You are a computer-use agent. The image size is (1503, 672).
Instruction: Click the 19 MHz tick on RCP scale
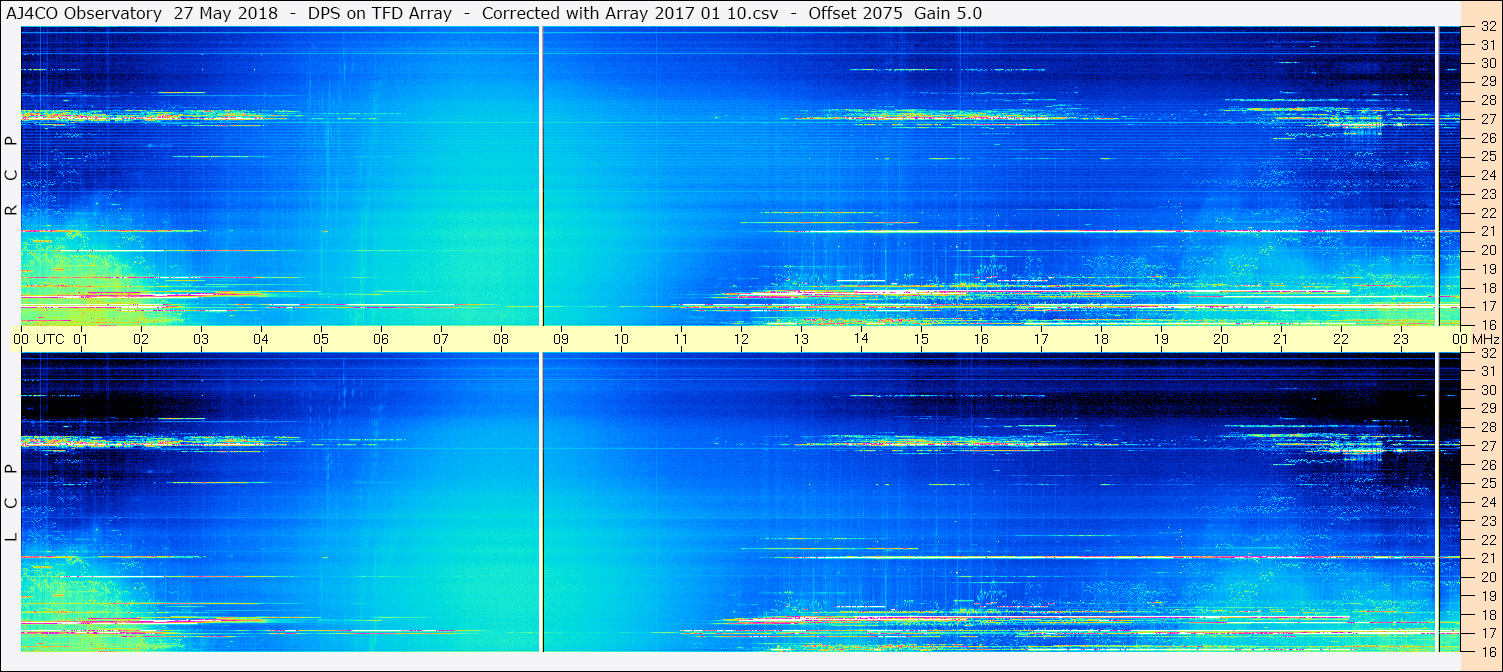[x=1487, y=268]
